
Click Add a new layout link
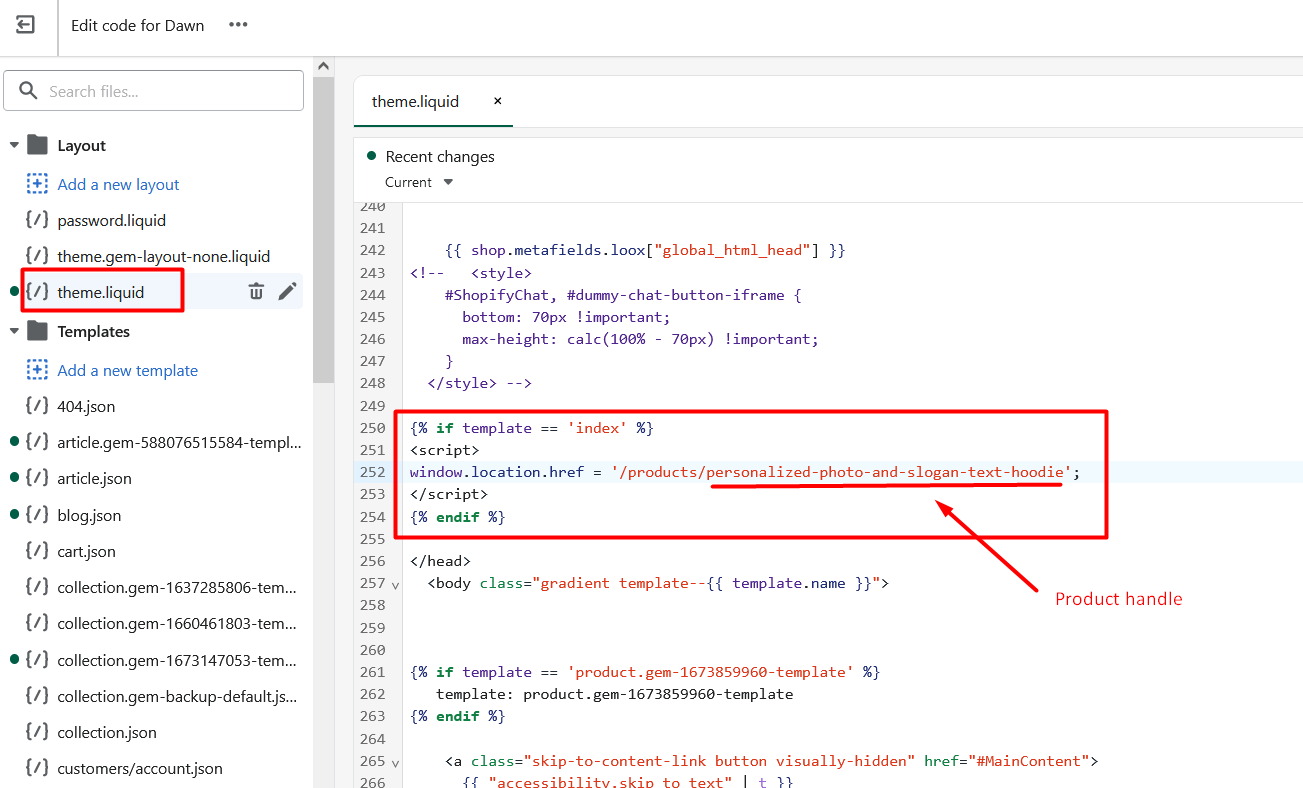click(x=118, y=184)
